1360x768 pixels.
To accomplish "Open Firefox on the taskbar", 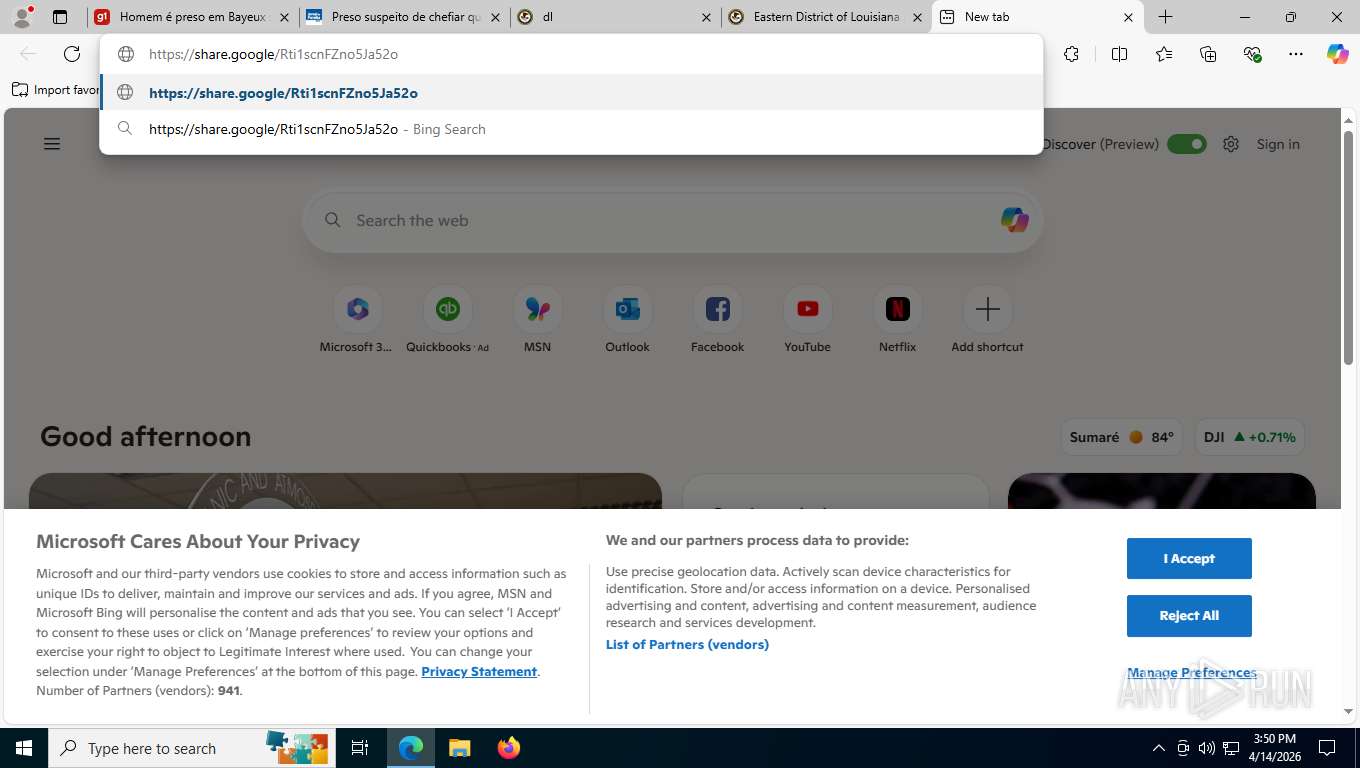I will click(508, 748).
